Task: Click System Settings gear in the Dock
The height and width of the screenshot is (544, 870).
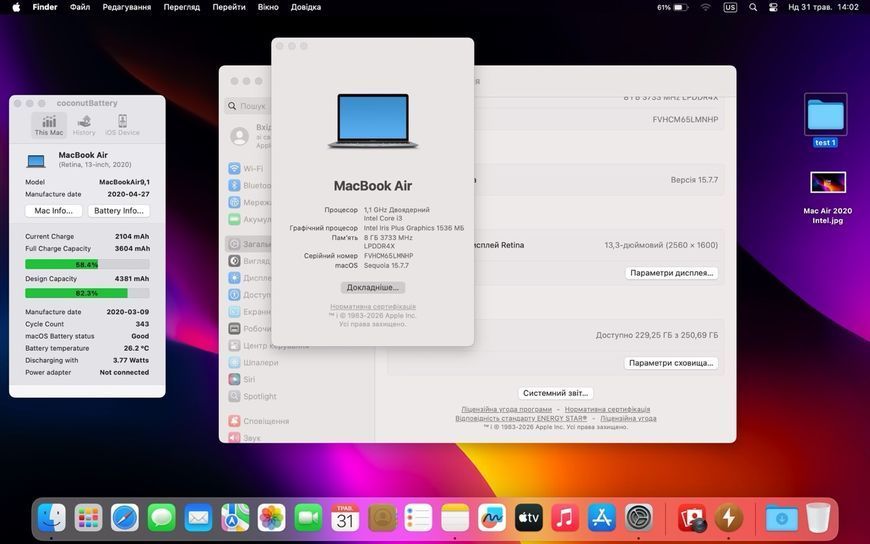Action: pyautogui.click(x=639, y=518)
